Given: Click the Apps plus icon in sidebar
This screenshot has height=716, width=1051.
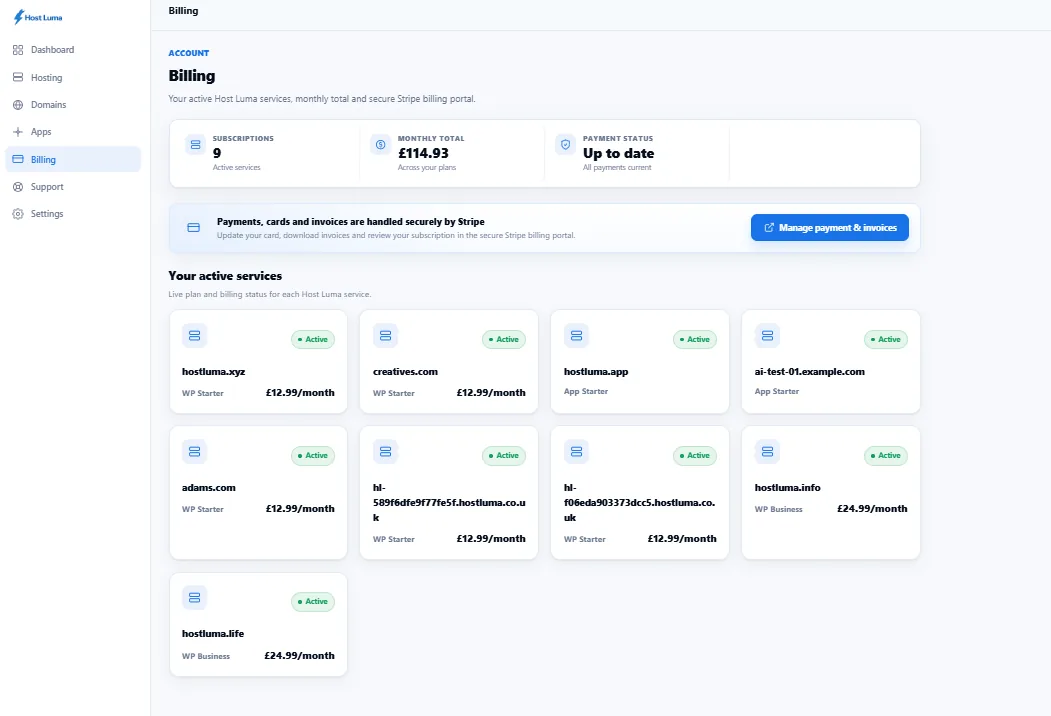Looking at the screenshot, I should pos(18,131).
